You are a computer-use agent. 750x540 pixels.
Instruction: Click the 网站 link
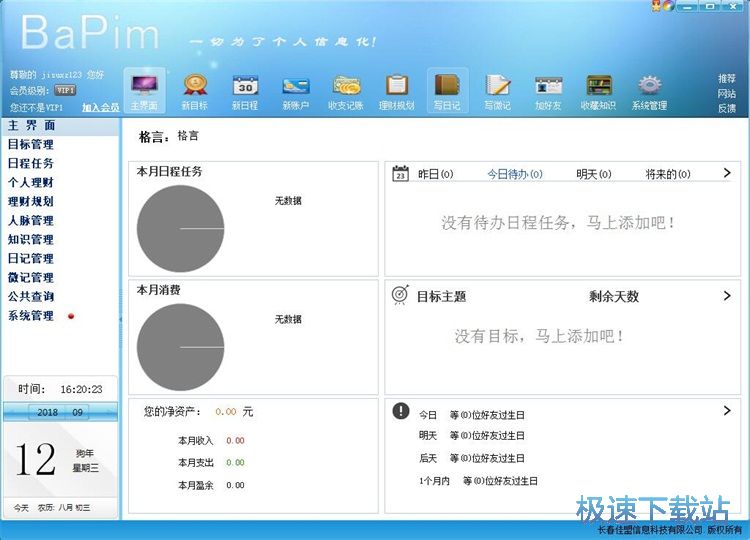[727, 93]
